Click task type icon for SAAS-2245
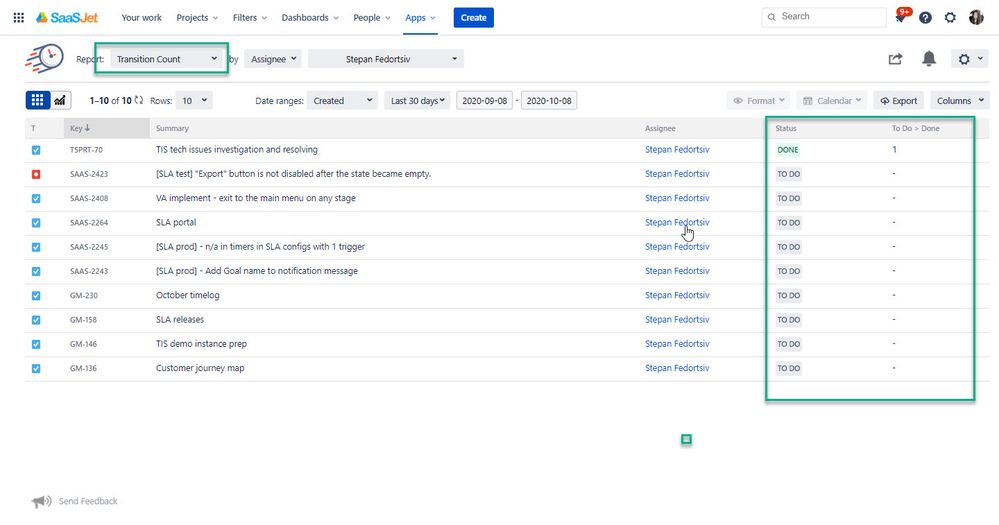This screenshot has height=525, width=999. (x=36, y=247)
